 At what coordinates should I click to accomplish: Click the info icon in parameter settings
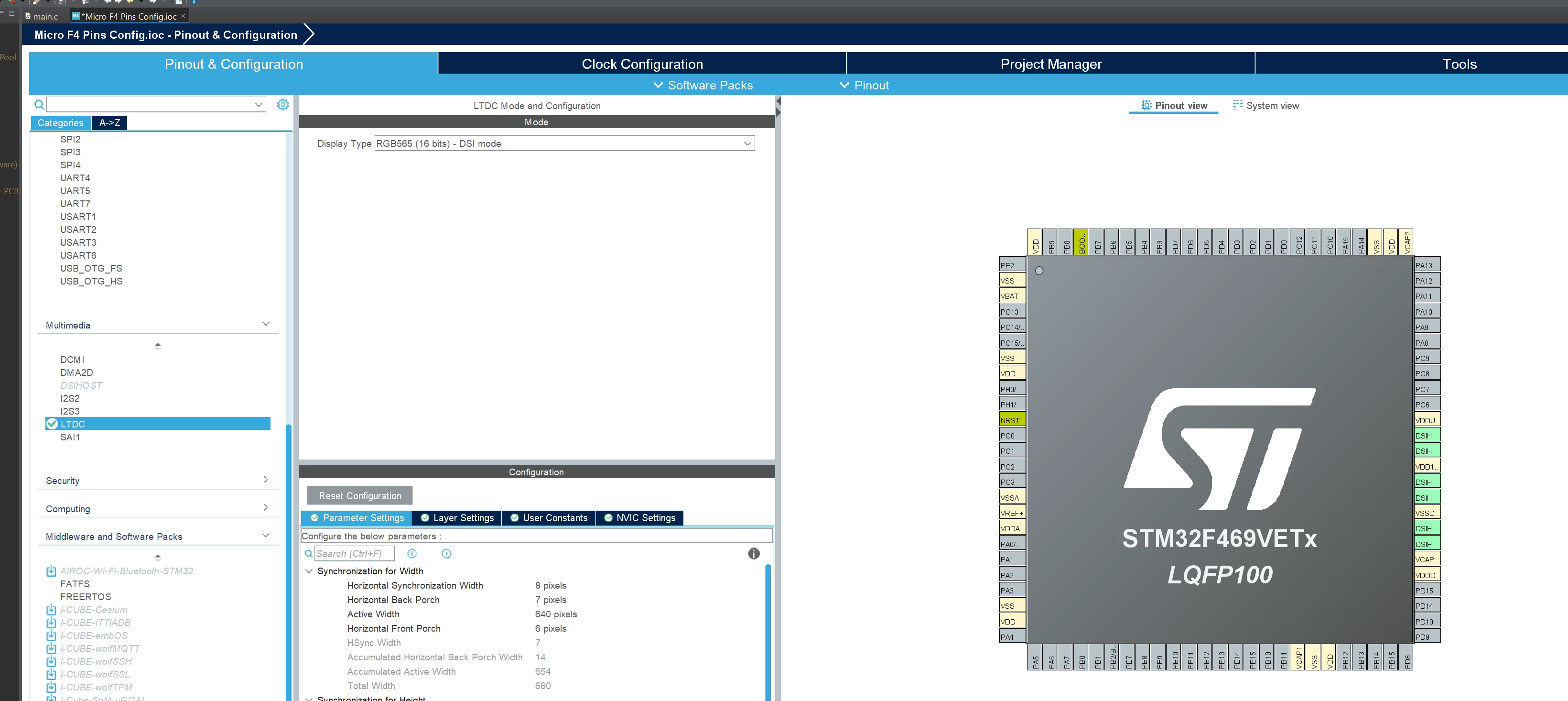tap(754, 554)
